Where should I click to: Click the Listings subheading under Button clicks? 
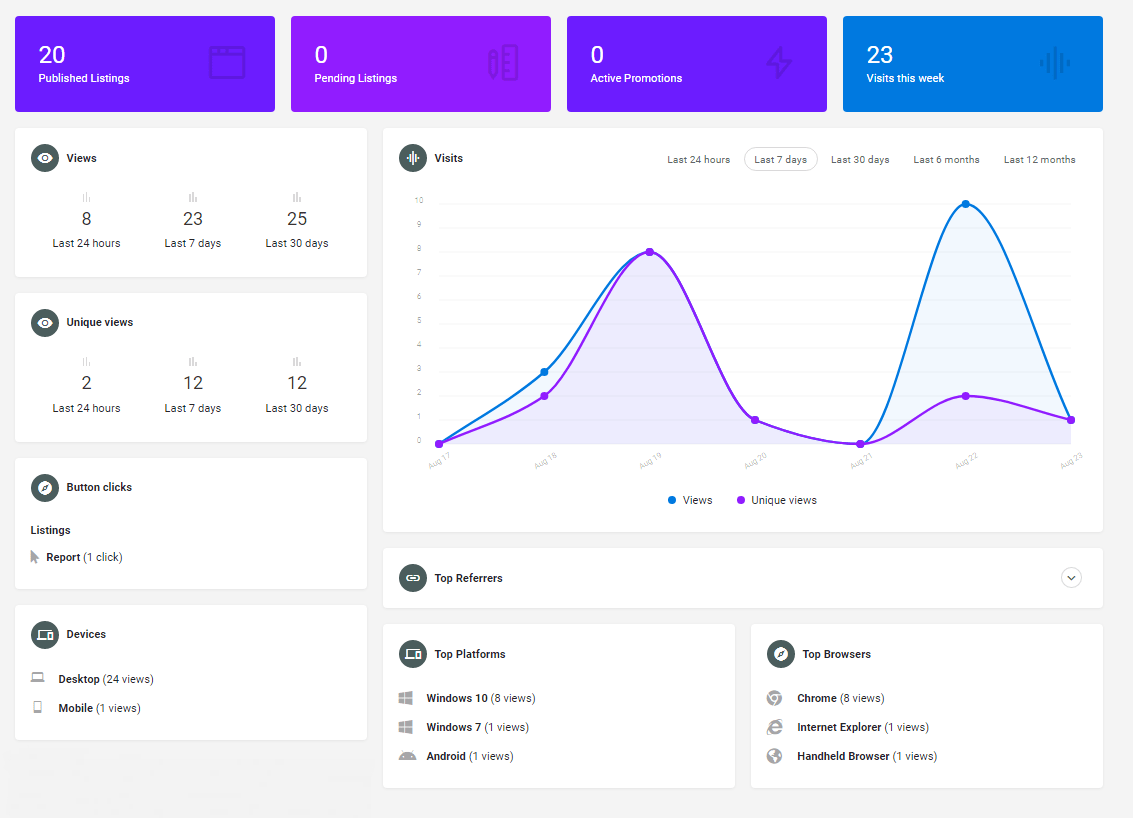coord(51,530)
